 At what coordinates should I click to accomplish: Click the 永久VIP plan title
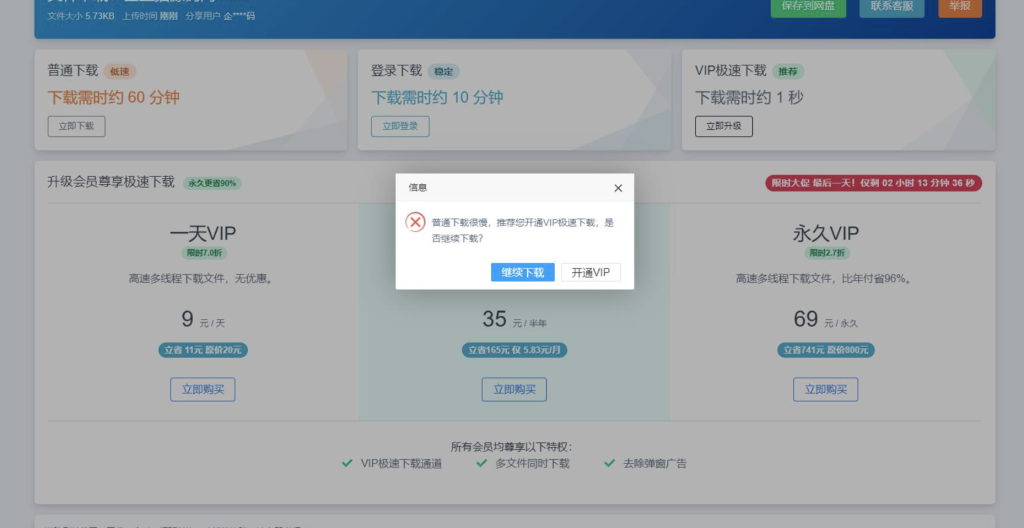825,233
